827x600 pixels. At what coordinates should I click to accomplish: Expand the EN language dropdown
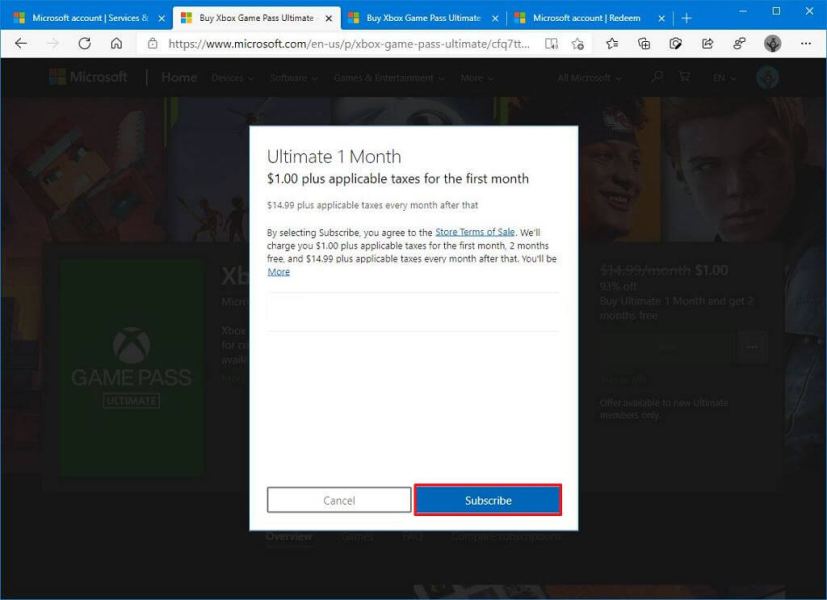coord(724,78)
